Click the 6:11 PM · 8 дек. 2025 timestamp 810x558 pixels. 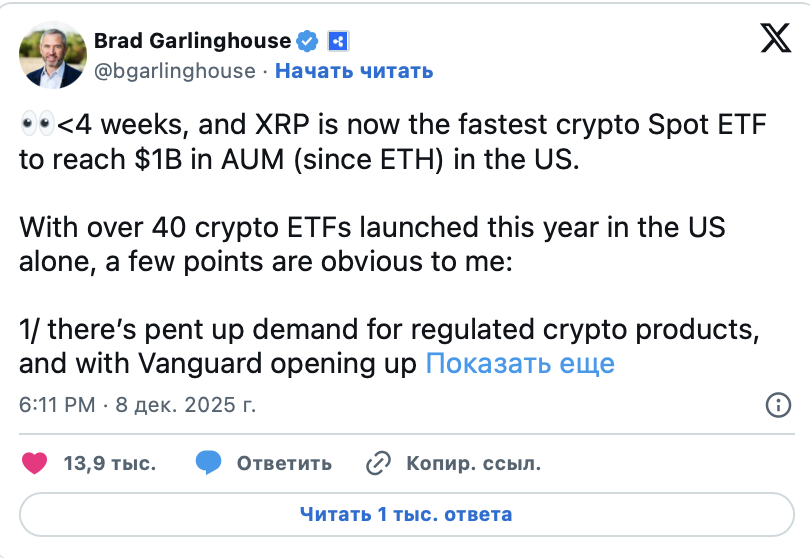(x=137, y=406)
